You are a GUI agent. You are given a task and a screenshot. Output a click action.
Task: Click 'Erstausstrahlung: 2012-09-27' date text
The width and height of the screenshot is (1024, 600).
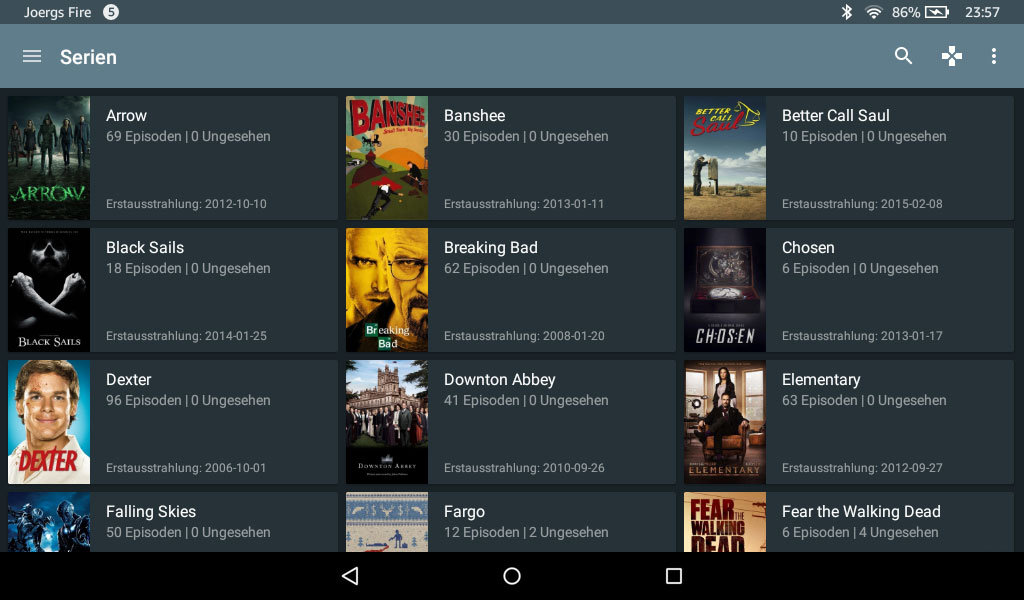coord(862,467)
